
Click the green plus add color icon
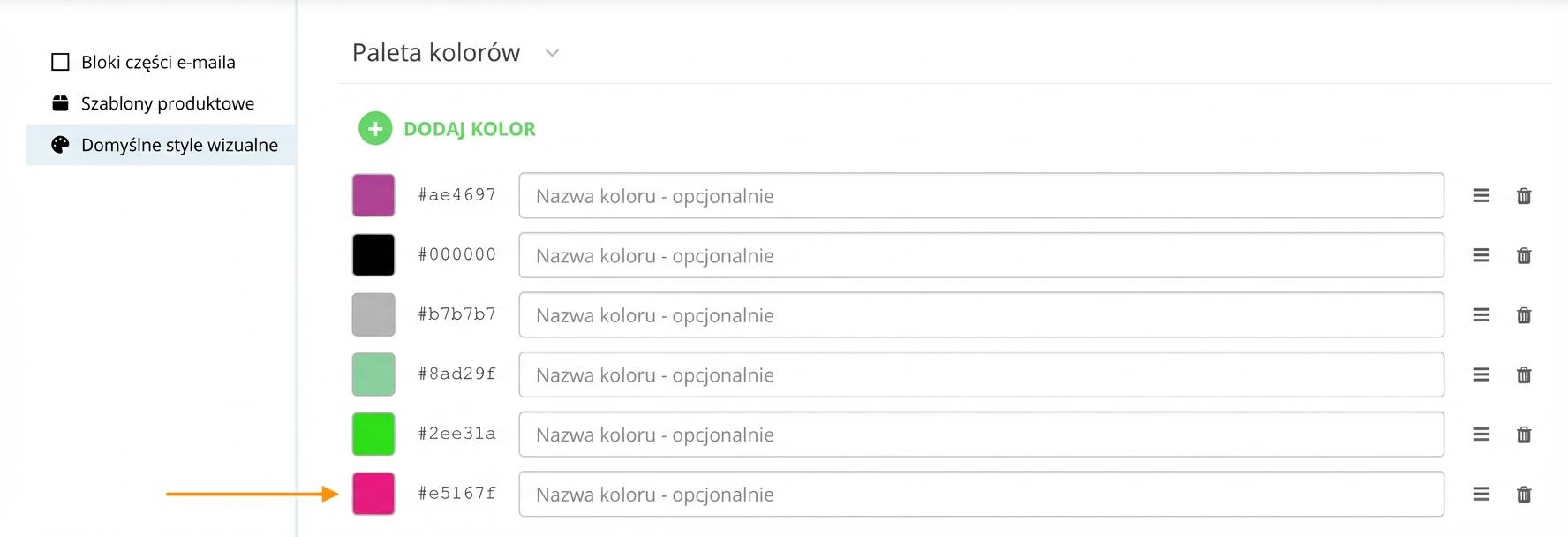pos(375,129)
